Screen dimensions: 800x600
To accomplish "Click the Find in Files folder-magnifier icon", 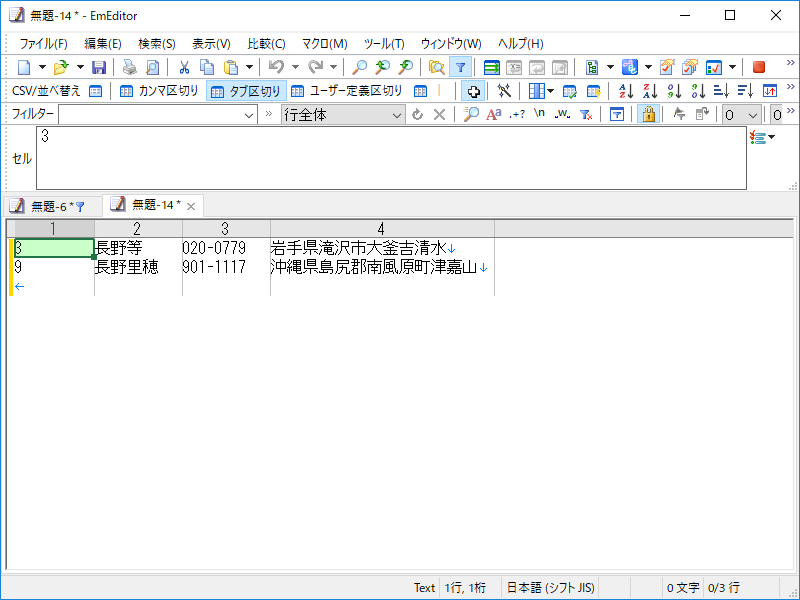I will tap(436, 67).
